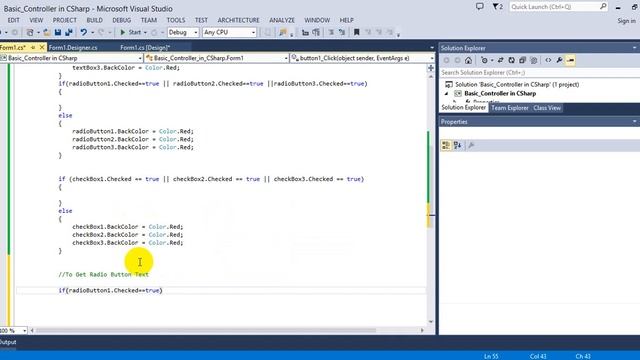
Task: Click the Save All icon
Action: coord(69,32)
